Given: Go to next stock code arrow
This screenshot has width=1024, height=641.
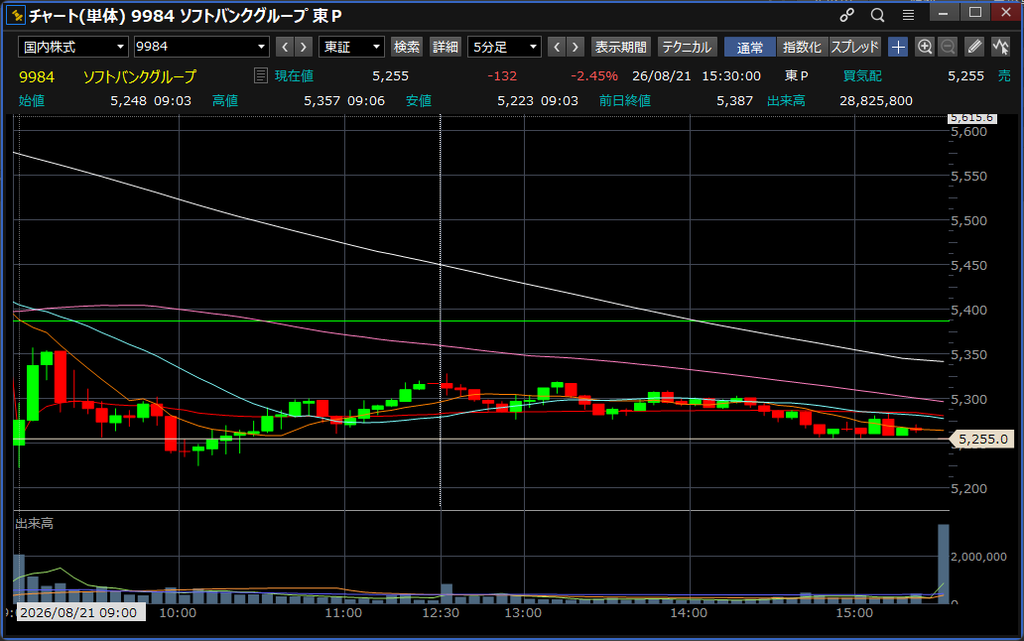Looking at the screenshot, I should click(303, 47).
